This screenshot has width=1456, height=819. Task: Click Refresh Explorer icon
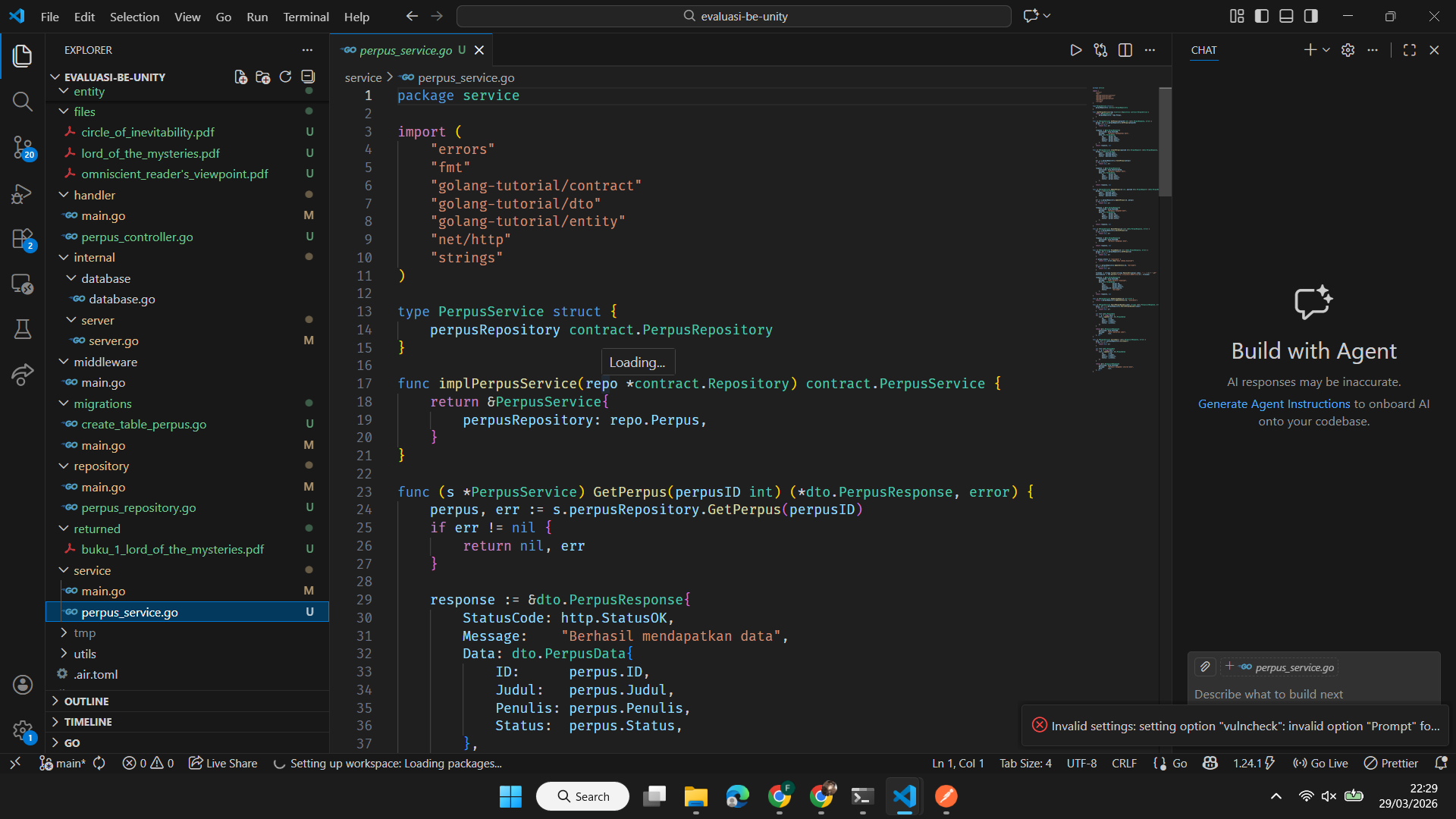pos(285,77)
